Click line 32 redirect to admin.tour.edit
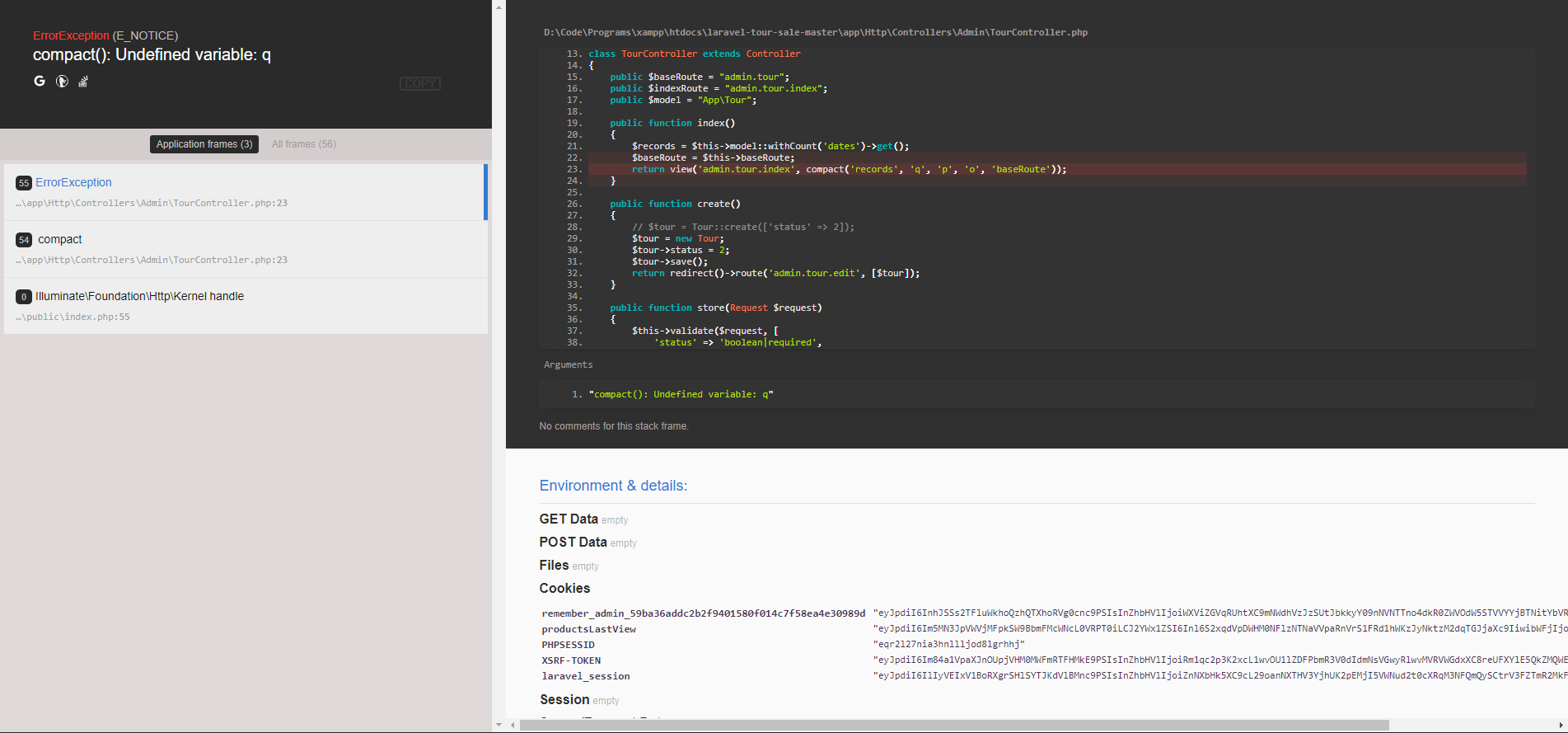Viewport: 1568px width, 733px height. [x=776, y=273]
